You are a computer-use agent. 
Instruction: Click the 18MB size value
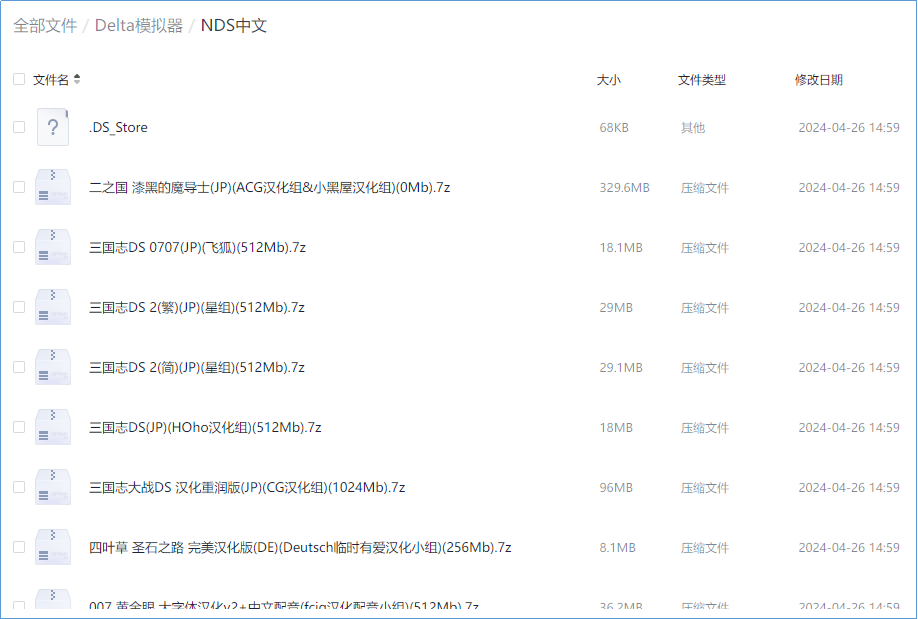tap(616, 428)
